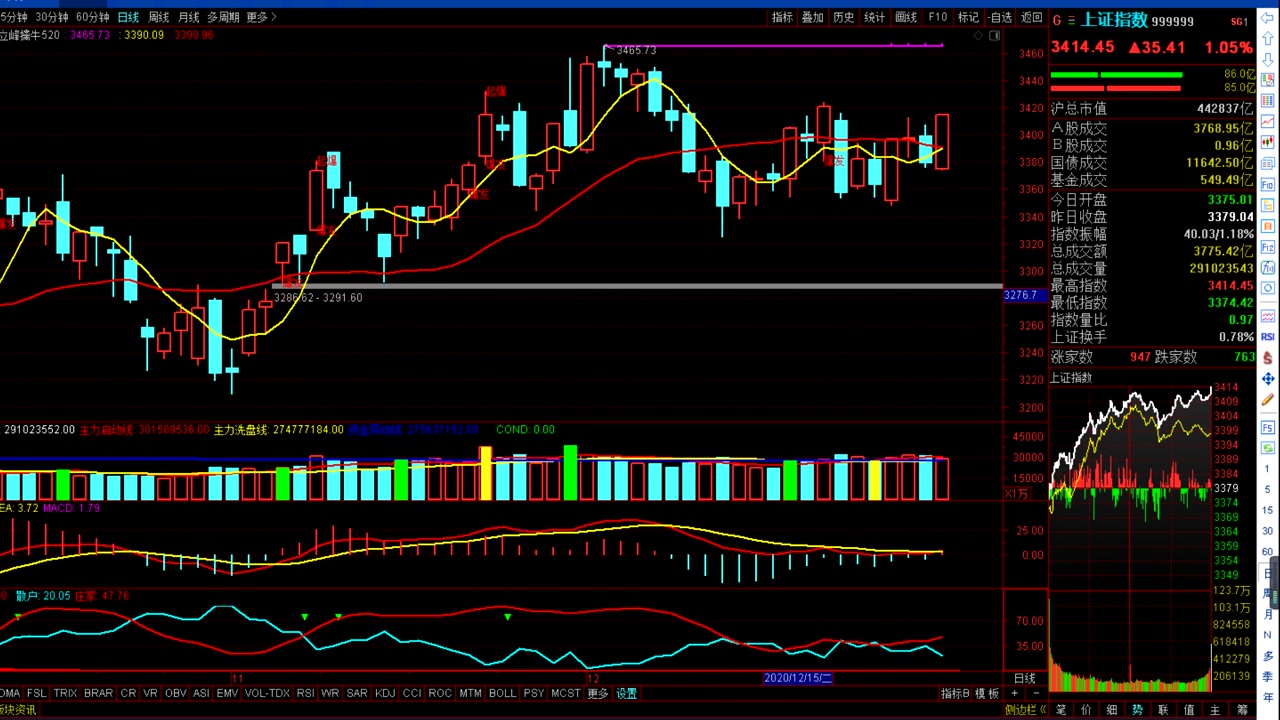Switch to 60分钟 period tab
Viewport: 1280px width, 720px height.
point(92,17)
